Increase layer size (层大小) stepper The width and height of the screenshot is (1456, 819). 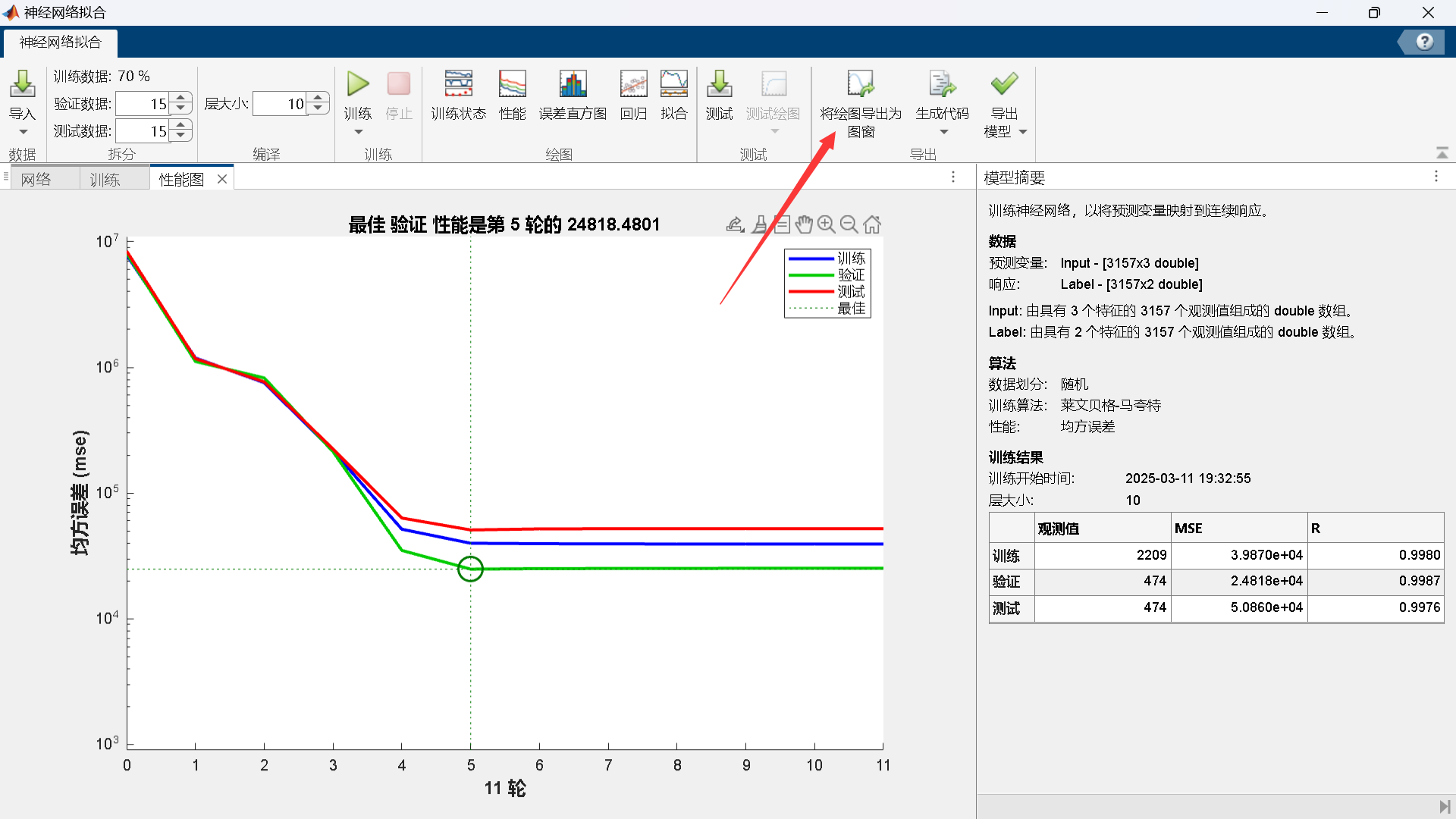pos(318,98)
